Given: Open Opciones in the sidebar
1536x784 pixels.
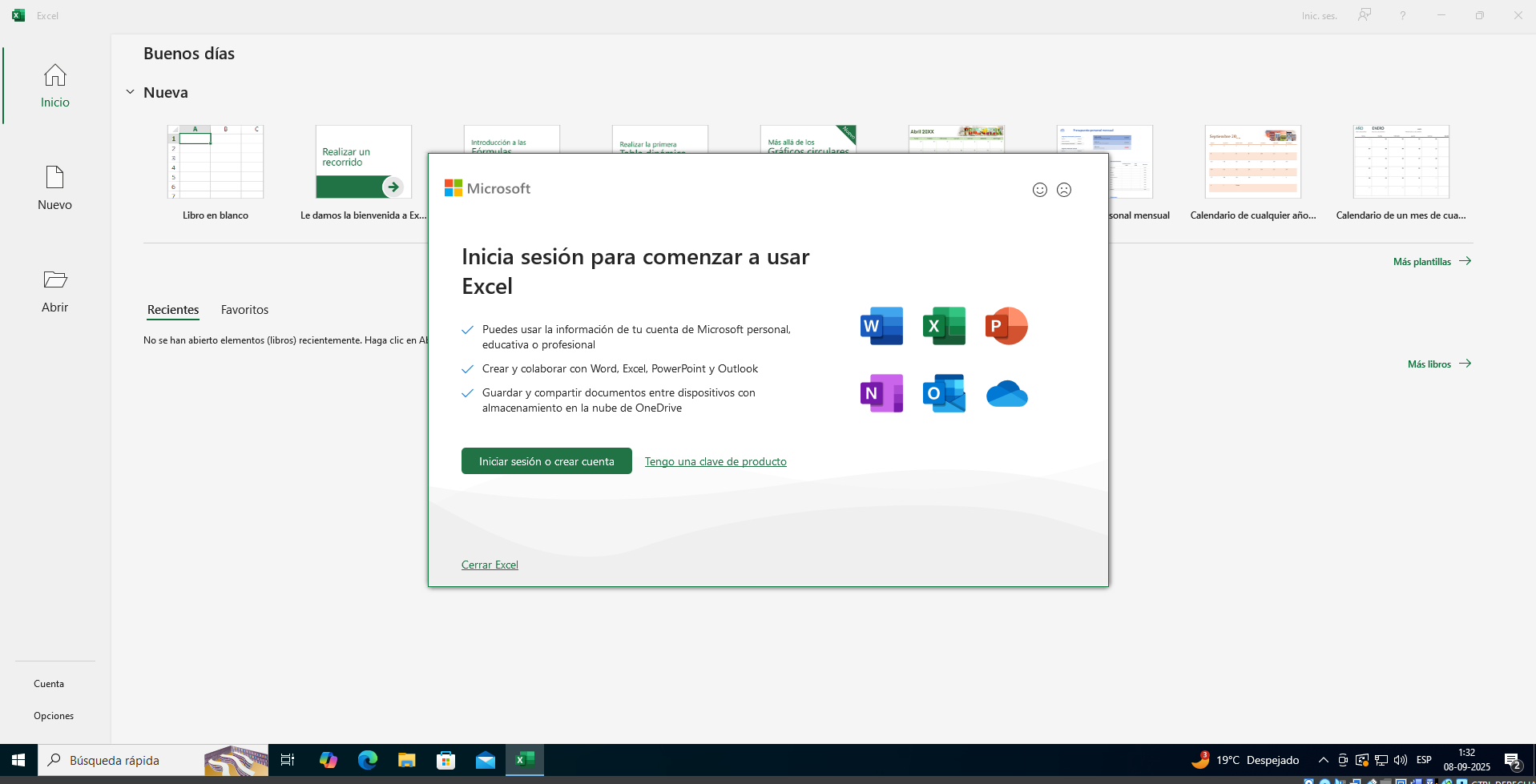Looking at the screenshot, I should click(54, 716).
